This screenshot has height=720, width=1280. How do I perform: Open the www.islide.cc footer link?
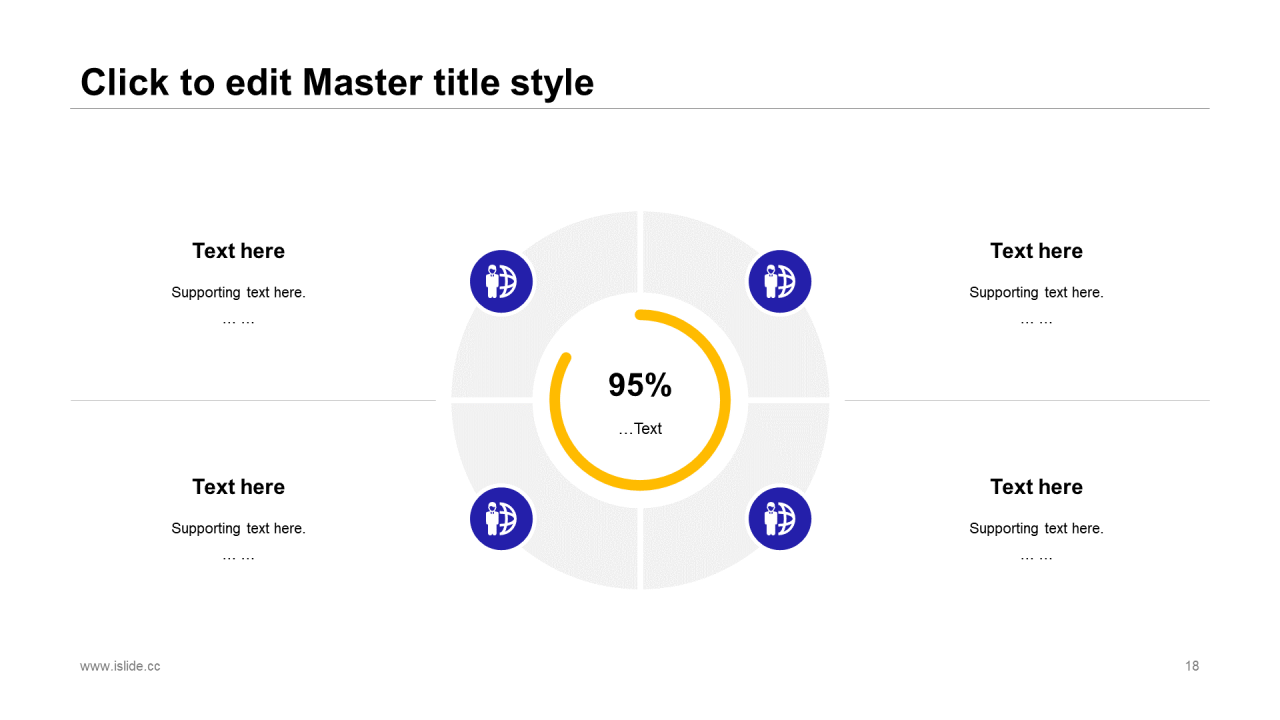[120, 666]
